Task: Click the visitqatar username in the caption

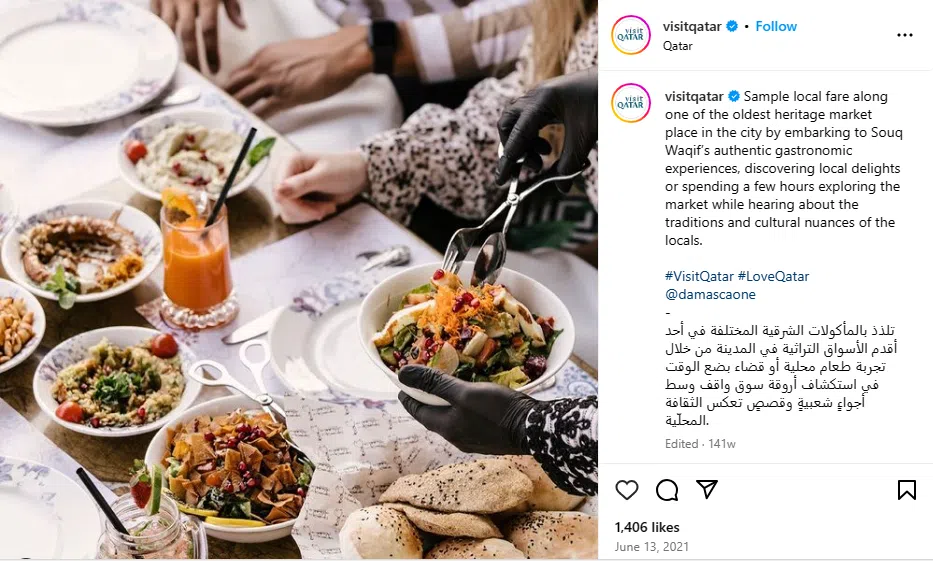Action: coord(694,96)
